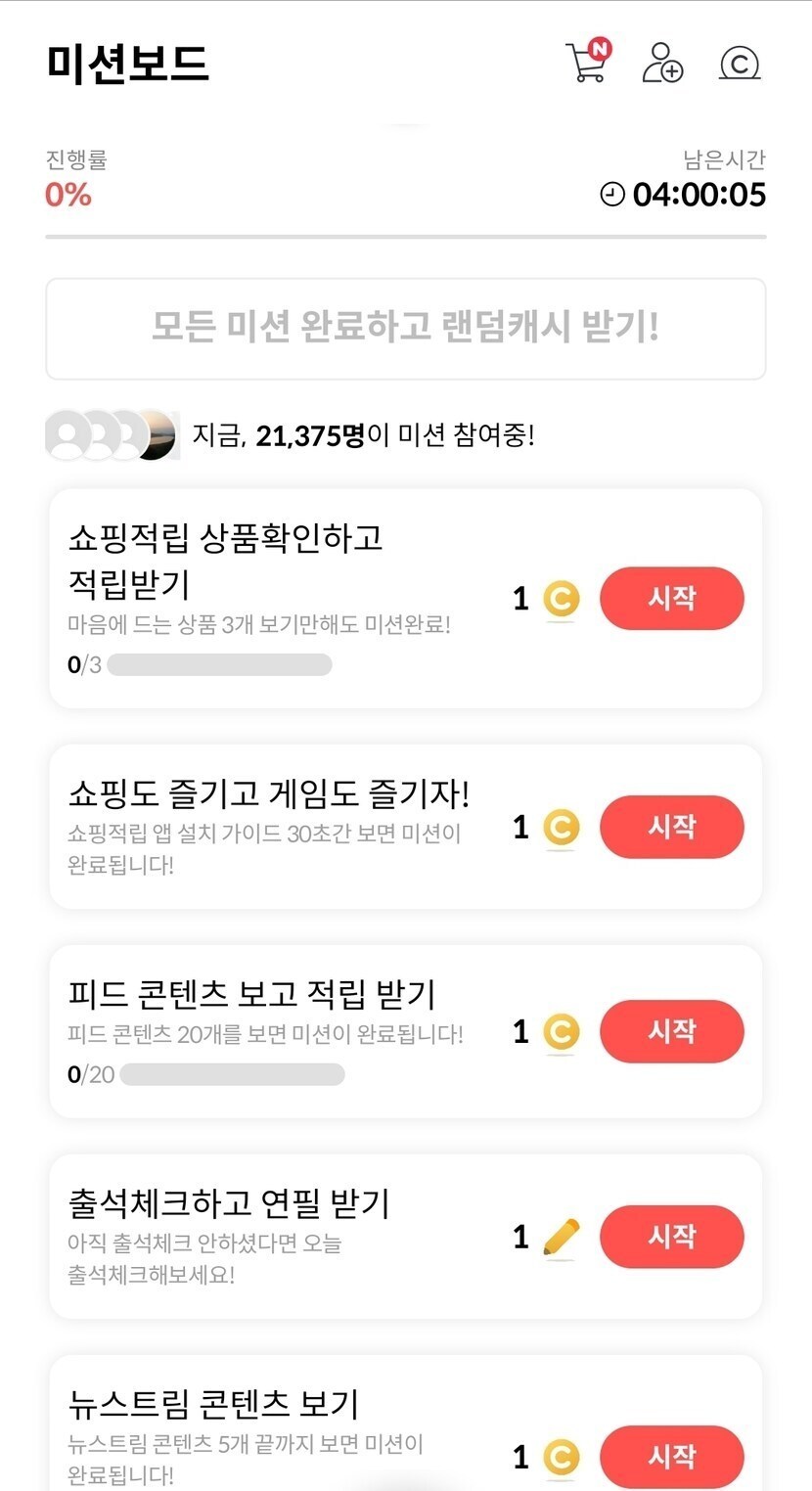The width and height of the screenshot is (812, 1491).
Task: Tap the coin icon on feed content mission
Action: [561, 1031]
